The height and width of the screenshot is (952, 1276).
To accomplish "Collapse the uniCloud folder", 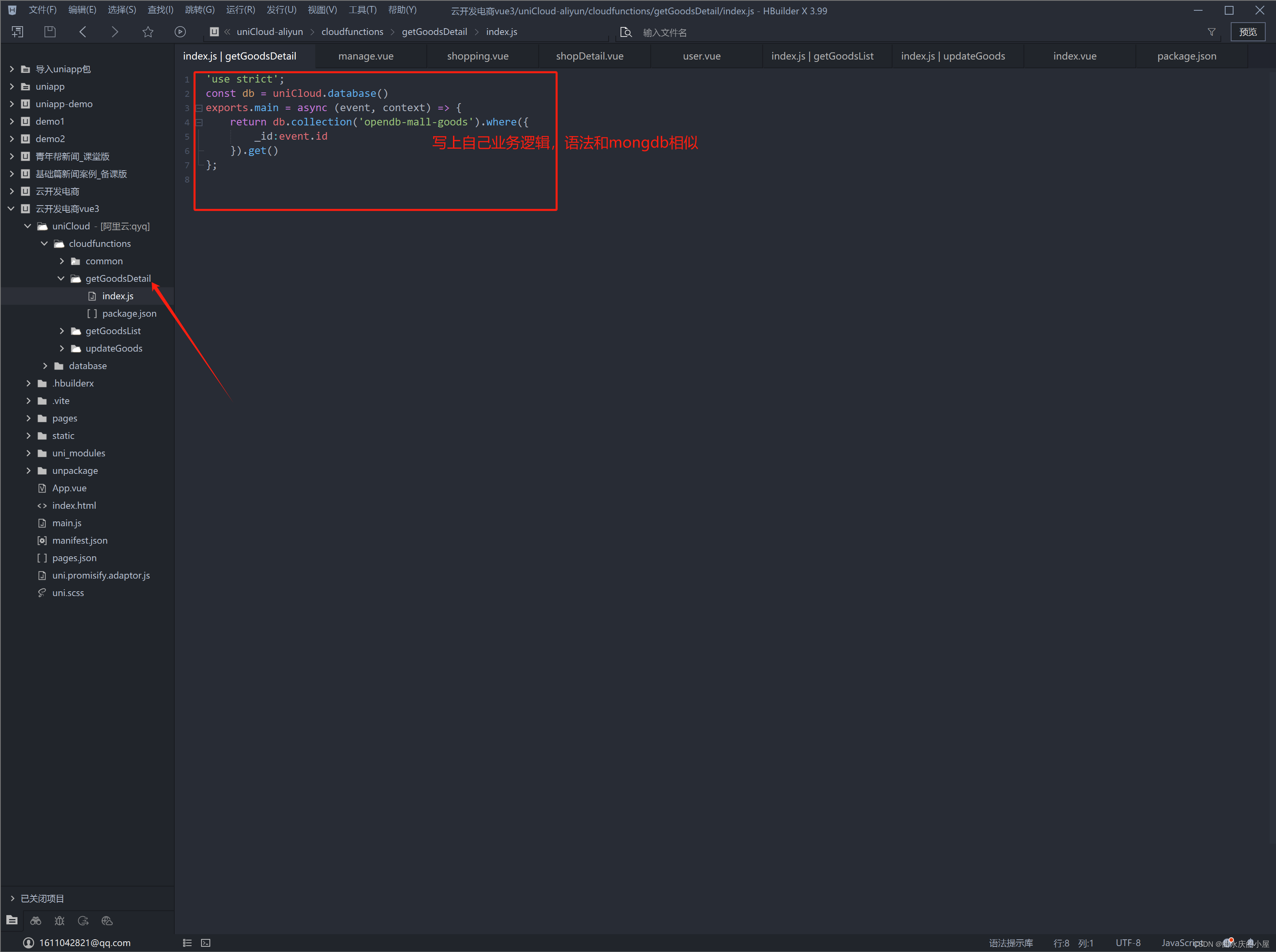I will (28, 226).
